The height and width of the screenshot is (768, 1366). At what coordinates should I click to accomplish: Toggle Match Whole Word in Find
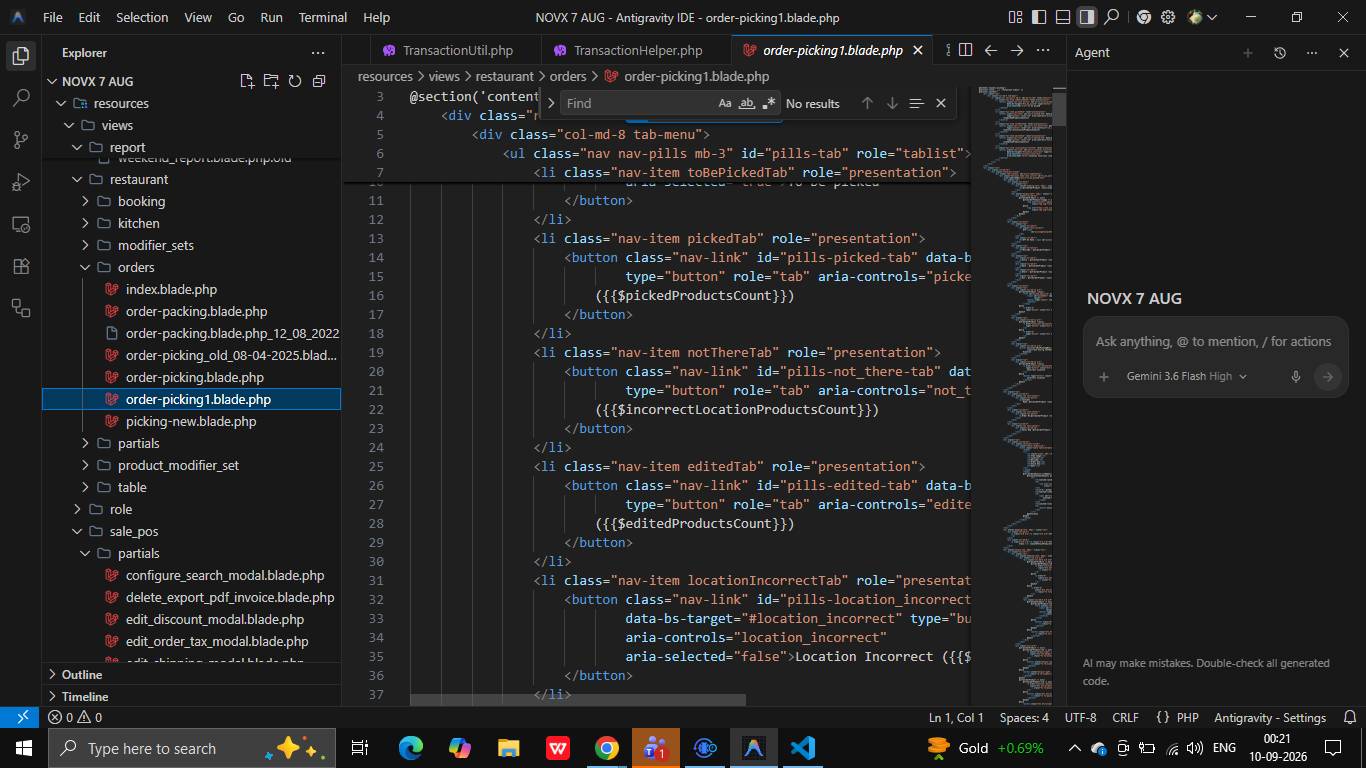point(747,103)
